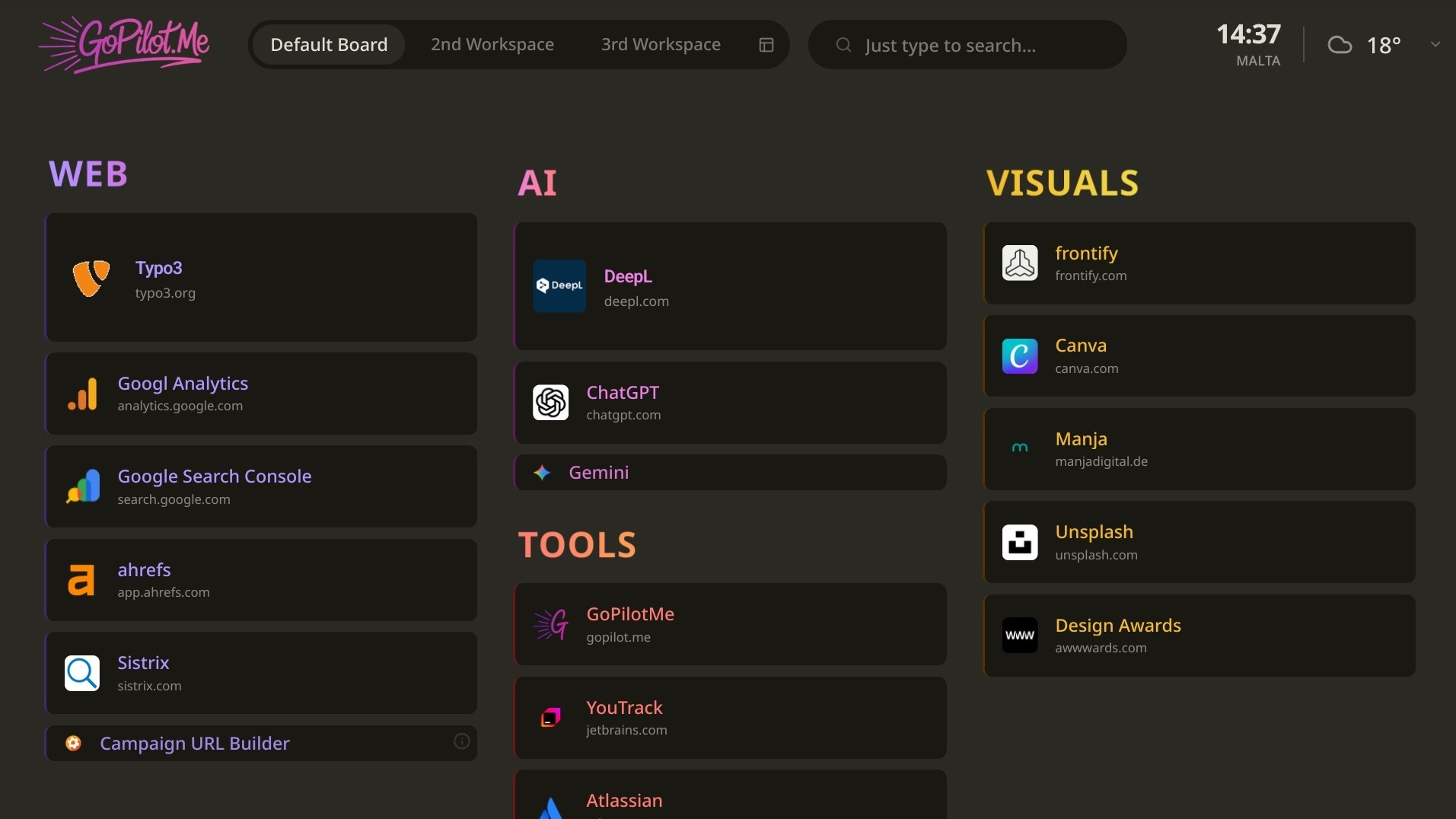Image resolution: width=1456 pixels, height=819 pixels.
Task: Click the ChatGPT icon
Action: pos(550,403)
